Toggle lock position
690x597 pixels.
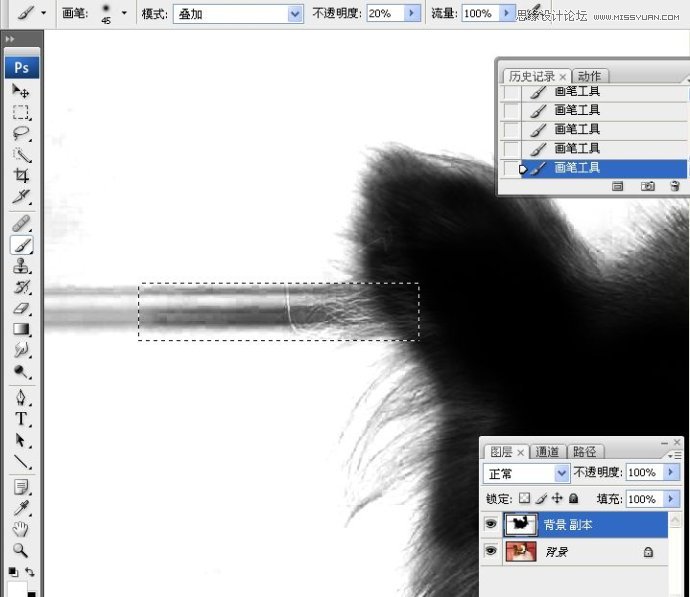557,498
